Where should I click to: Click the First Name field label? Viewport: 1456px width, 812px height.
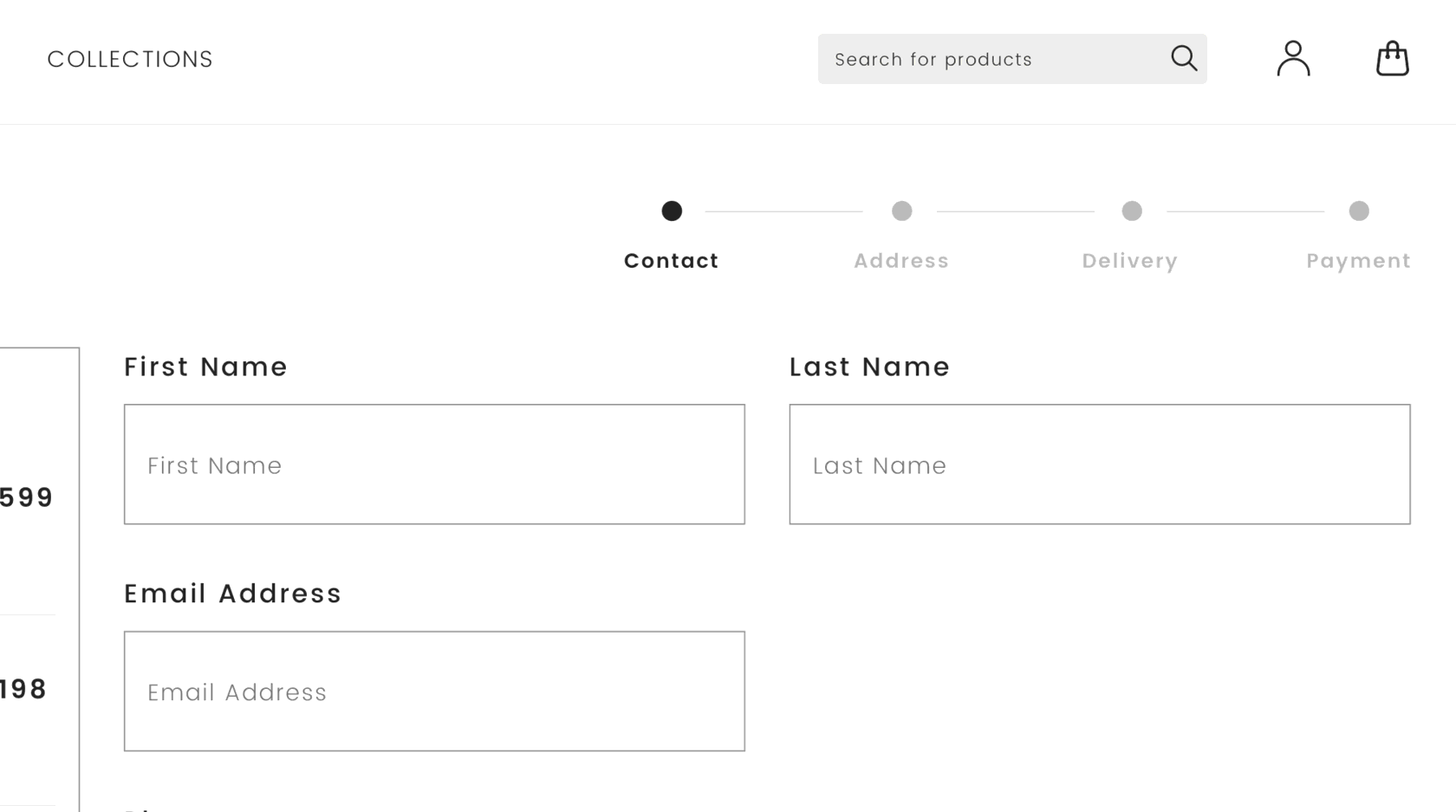tap(205, 367)
